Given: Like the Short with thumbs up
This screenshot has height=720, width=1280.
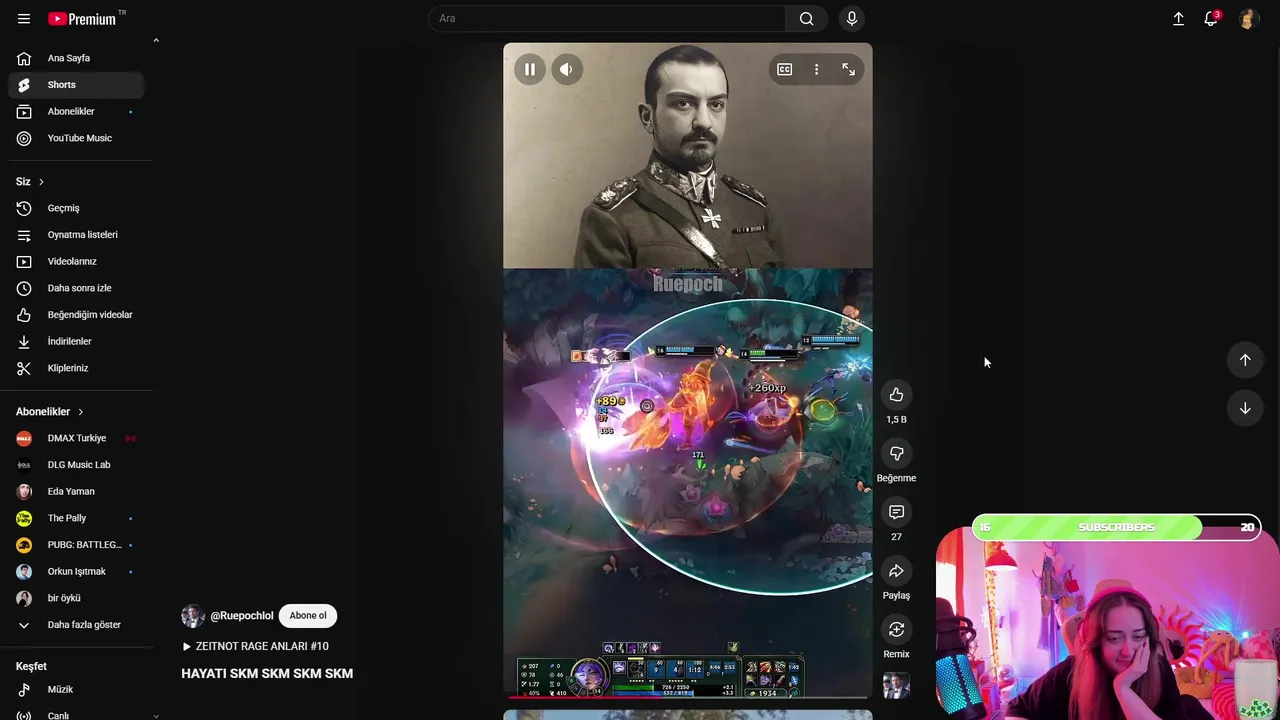Looking at the screenshot, I should point(896,395).
